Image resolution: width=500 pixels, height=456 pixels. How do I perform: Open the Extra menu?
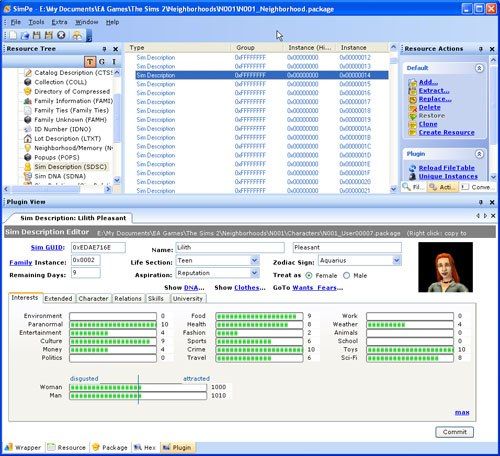pos(59,22)
